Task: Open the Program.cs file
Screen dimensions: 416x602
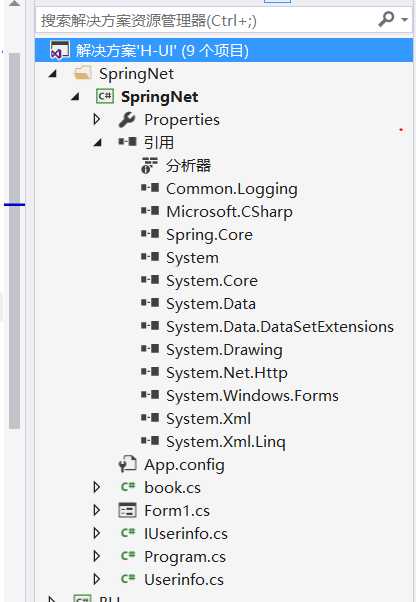Action: click(185, 556)
